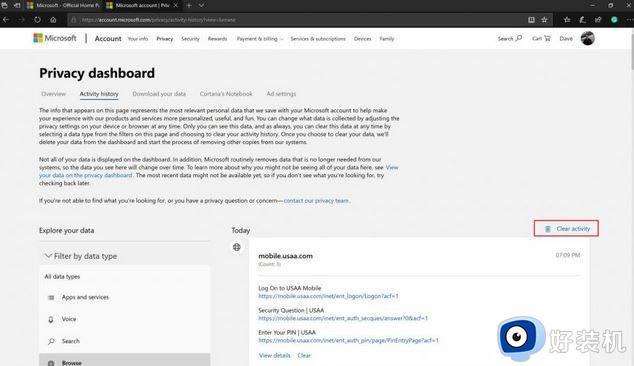Add this page to favorites star
This screenshot has height=366, width=634.
(544, 19)
